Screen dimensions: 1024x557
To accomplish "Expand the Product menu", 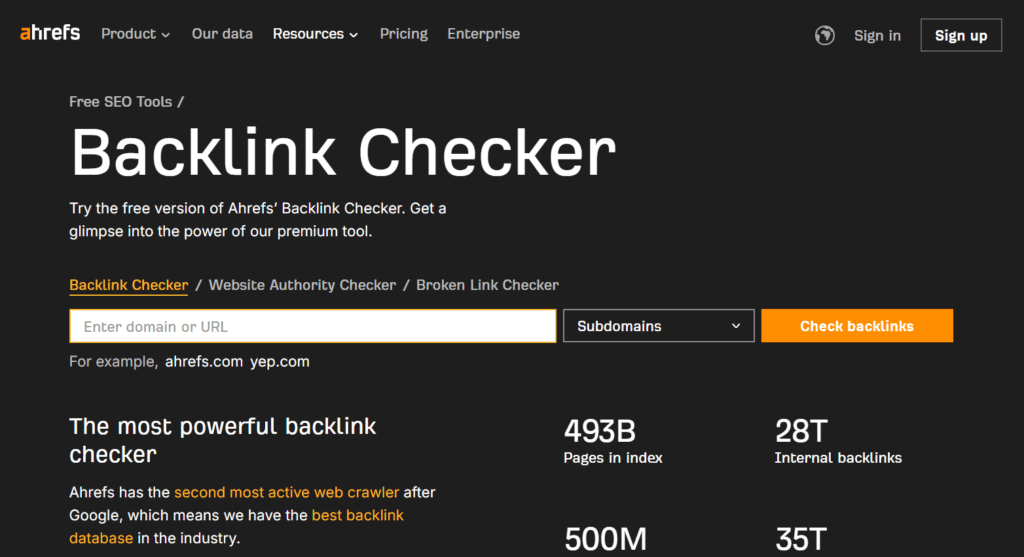I will point(135,34).
